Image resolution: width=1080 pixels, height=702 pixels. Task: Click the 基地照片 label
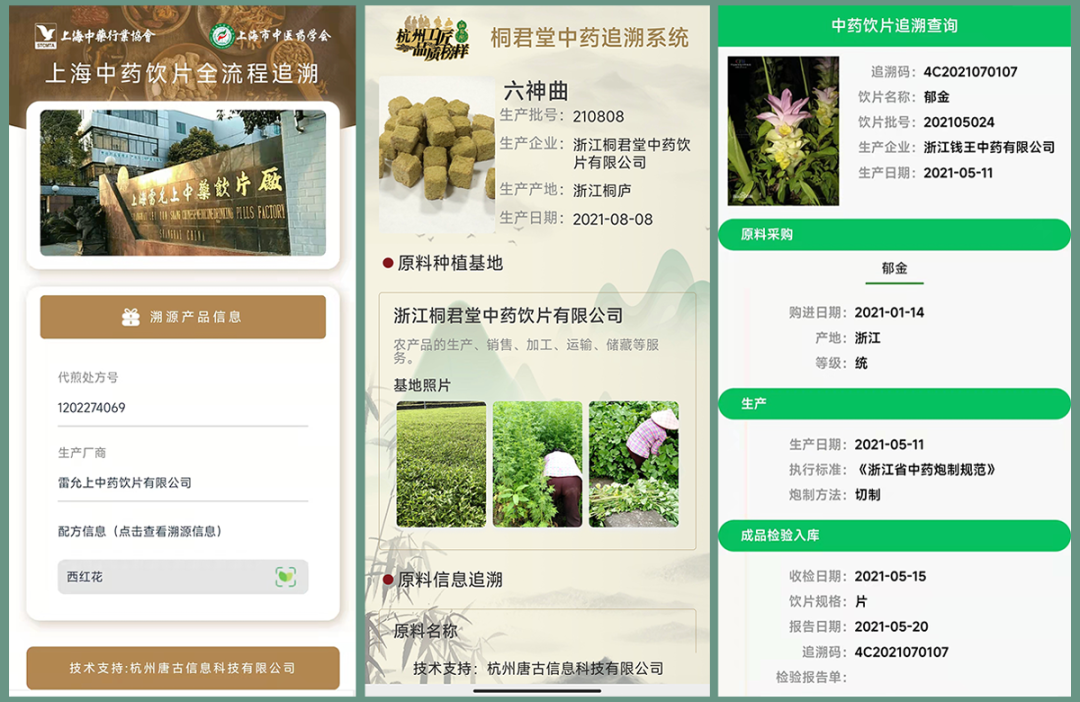(x=422, y=386)
